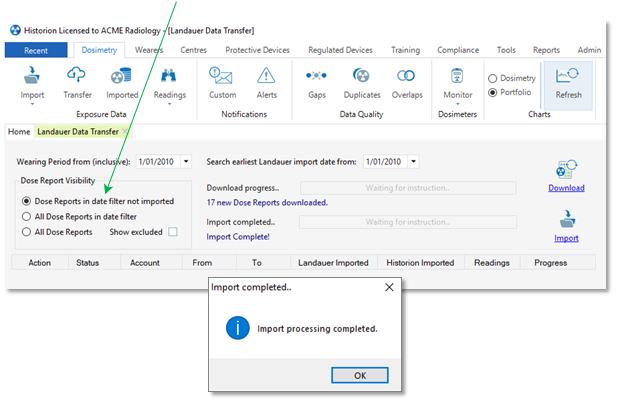618x404 pixels.
Task: Select Dosimetry chart radio button
Action: [x=492, y=78]
